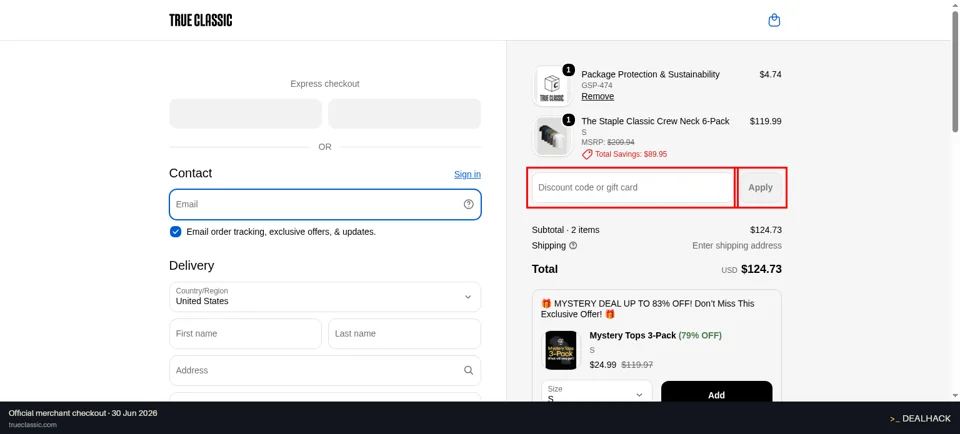Open the shopping bag cart icon
The image size is (960, 434).
coord(774,20)
